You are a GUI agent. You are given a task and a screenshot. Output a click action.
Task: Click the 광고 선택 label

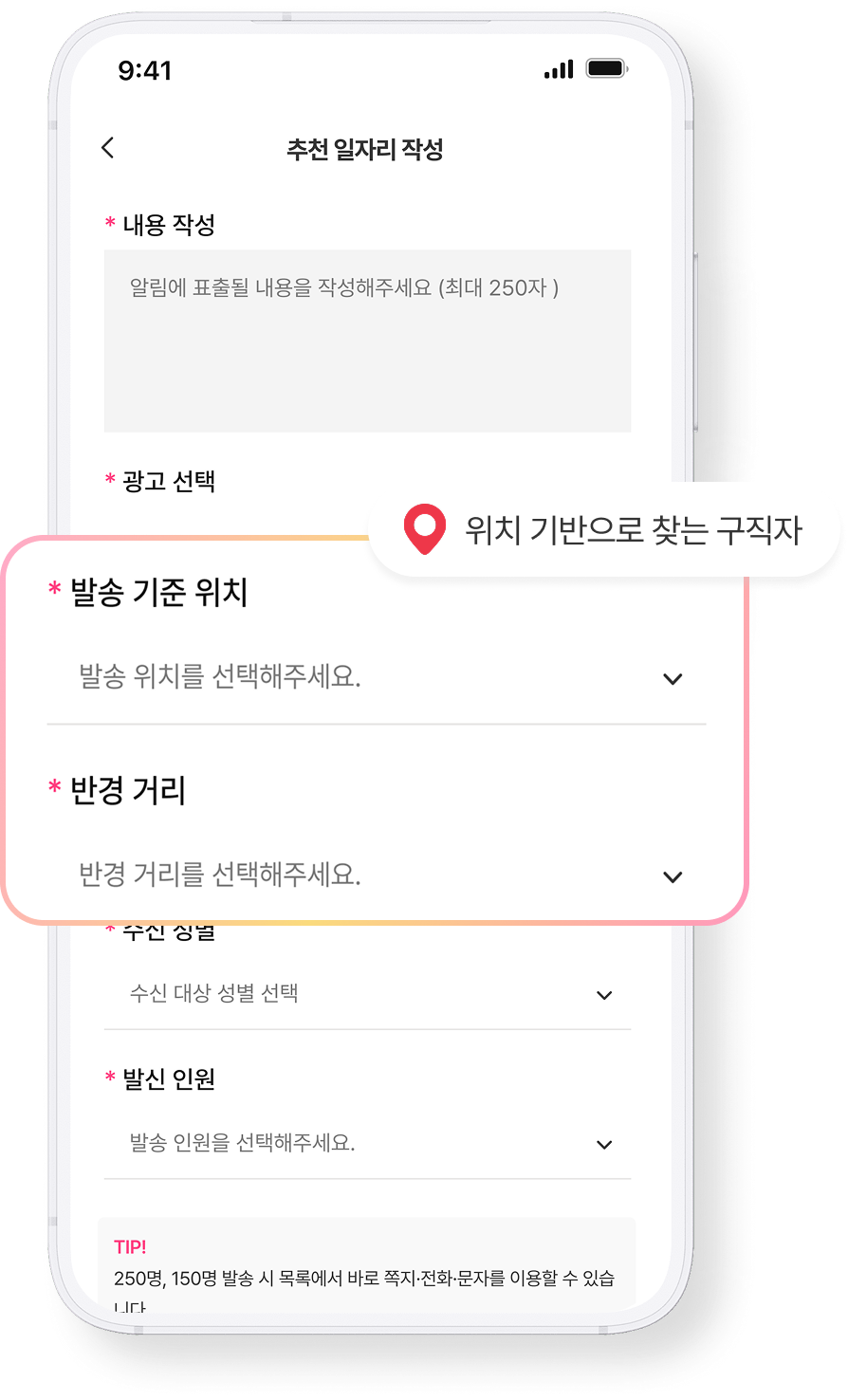(x=169, y=481)
